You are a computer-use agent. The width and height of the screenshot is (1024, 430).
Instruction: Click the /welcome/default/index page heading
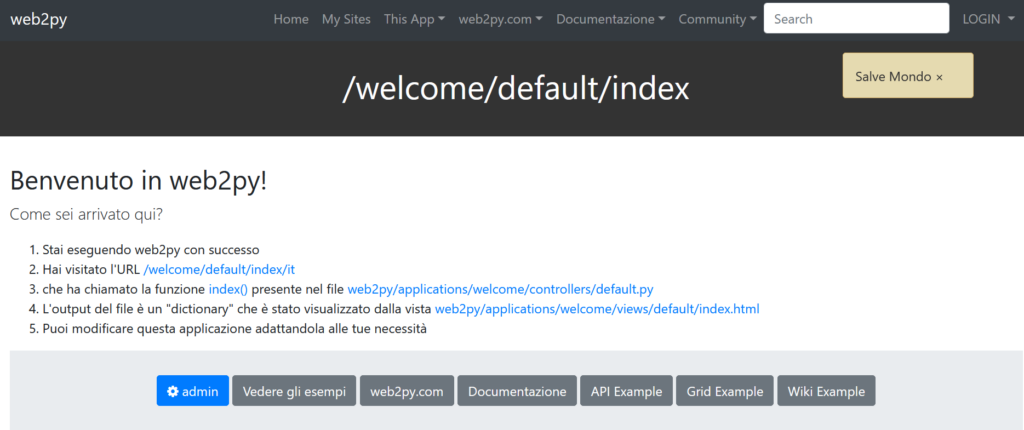(x=516, y=89)
